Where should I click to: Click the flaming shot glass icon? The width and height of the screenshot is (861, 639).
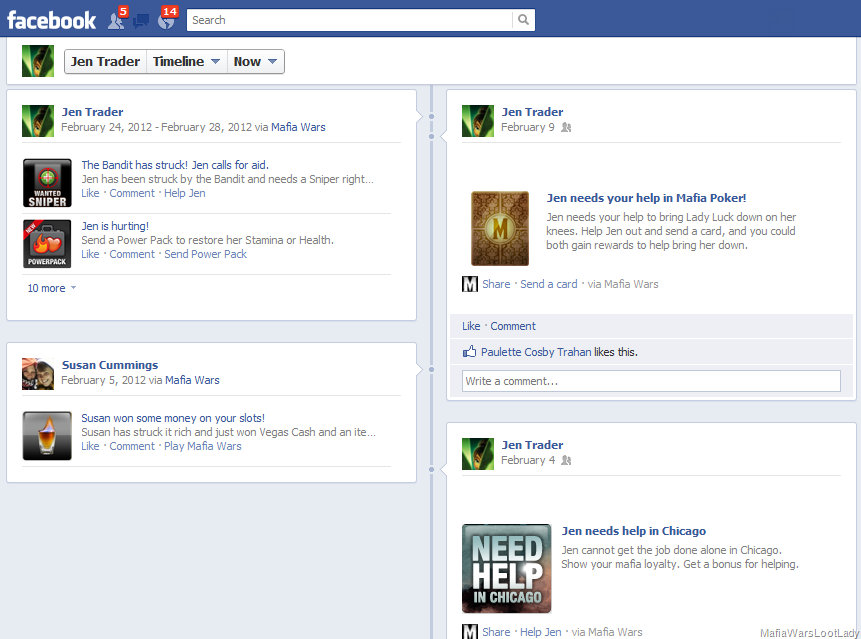pos(47,436)
